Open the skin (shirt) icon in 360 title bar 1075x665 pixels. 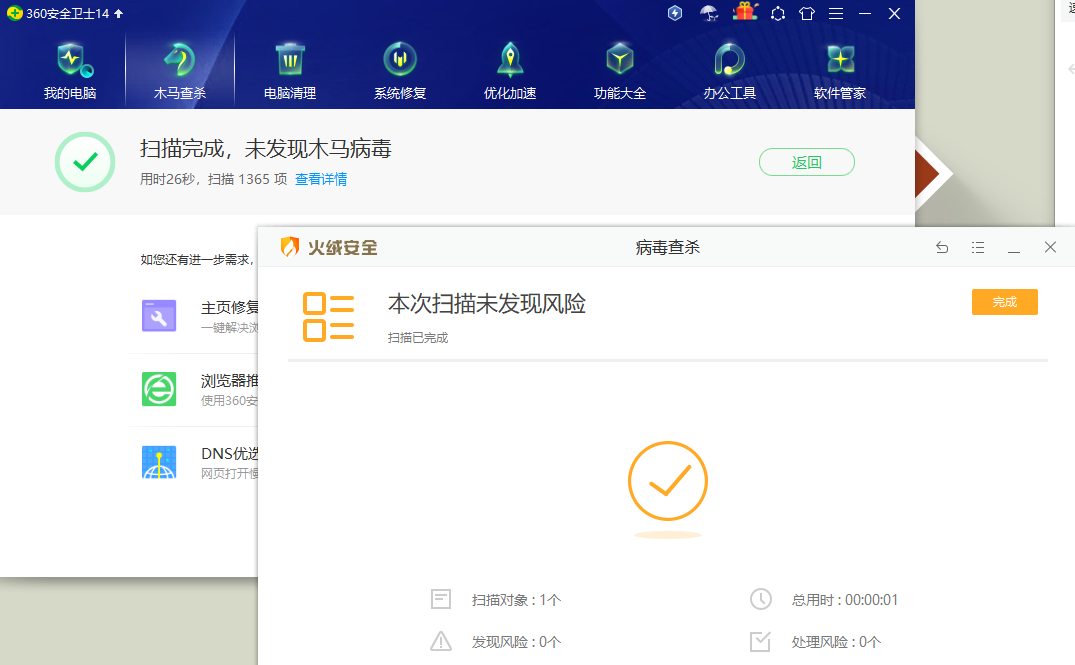pos(807,13)
